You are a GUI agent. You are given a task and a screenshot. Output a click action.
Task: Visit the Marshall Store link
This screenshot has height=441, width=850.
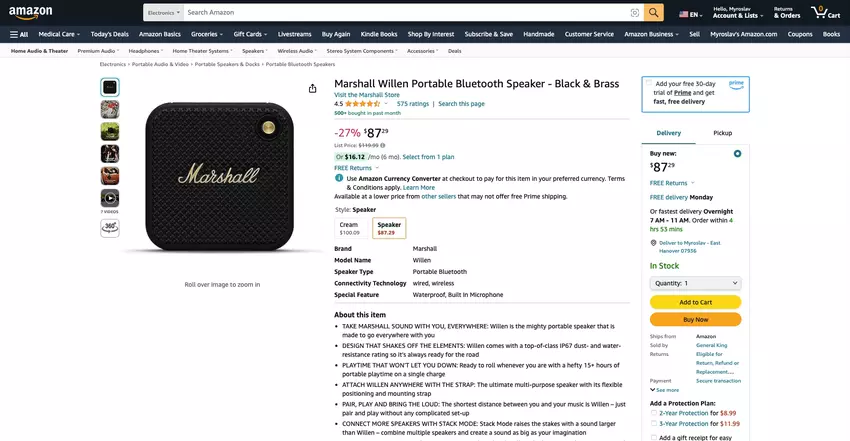367,94
